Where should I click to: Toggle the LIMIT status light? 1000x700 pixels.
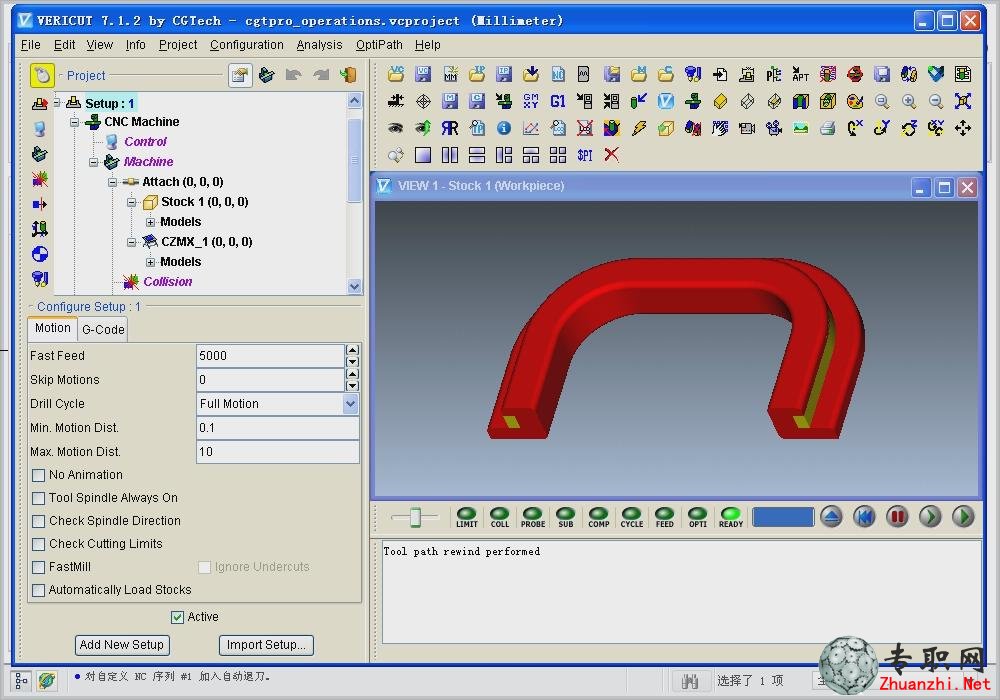coord(467,516)
